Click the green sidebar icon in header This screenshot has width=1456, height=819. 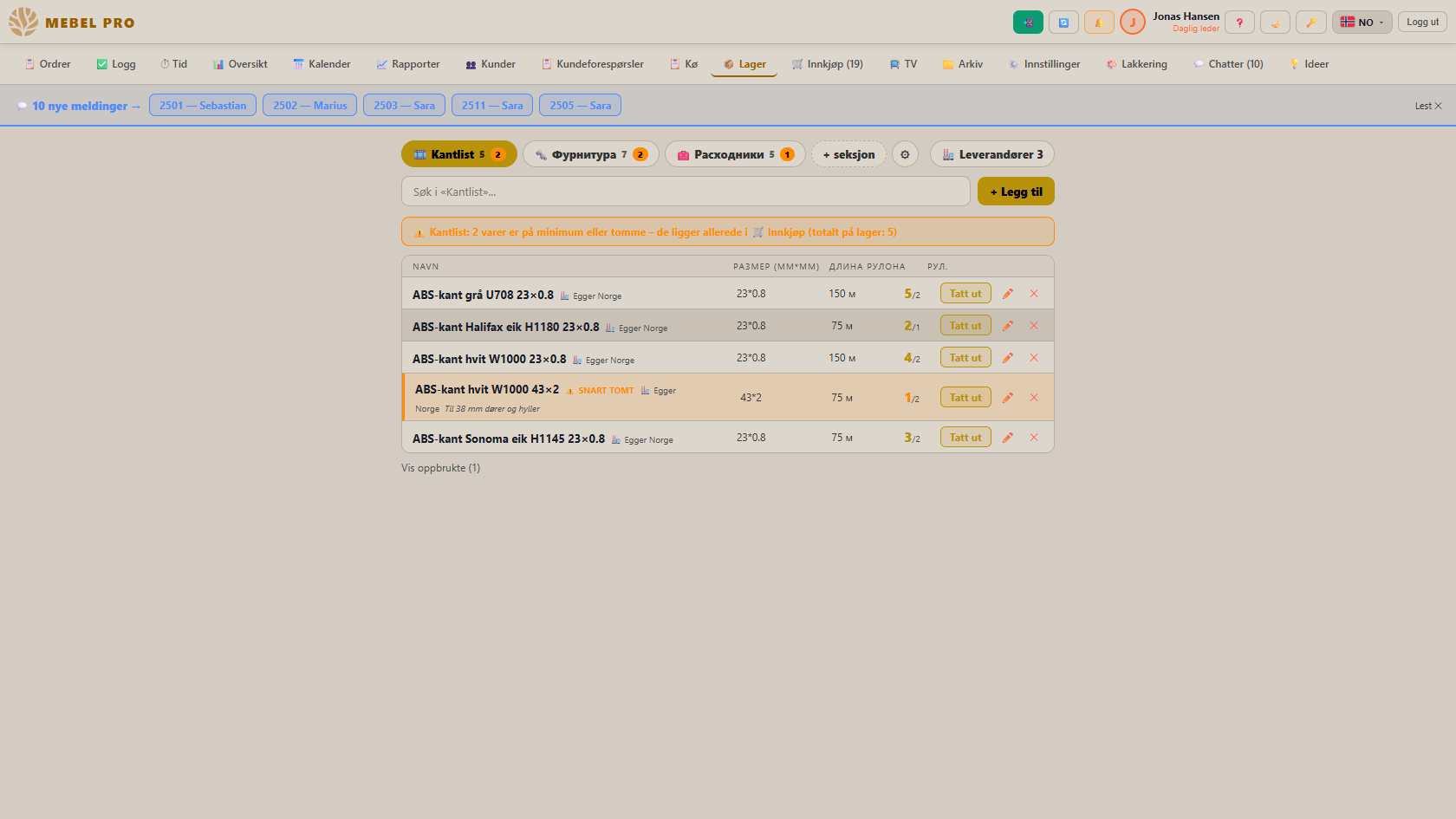pos(1028,23)
